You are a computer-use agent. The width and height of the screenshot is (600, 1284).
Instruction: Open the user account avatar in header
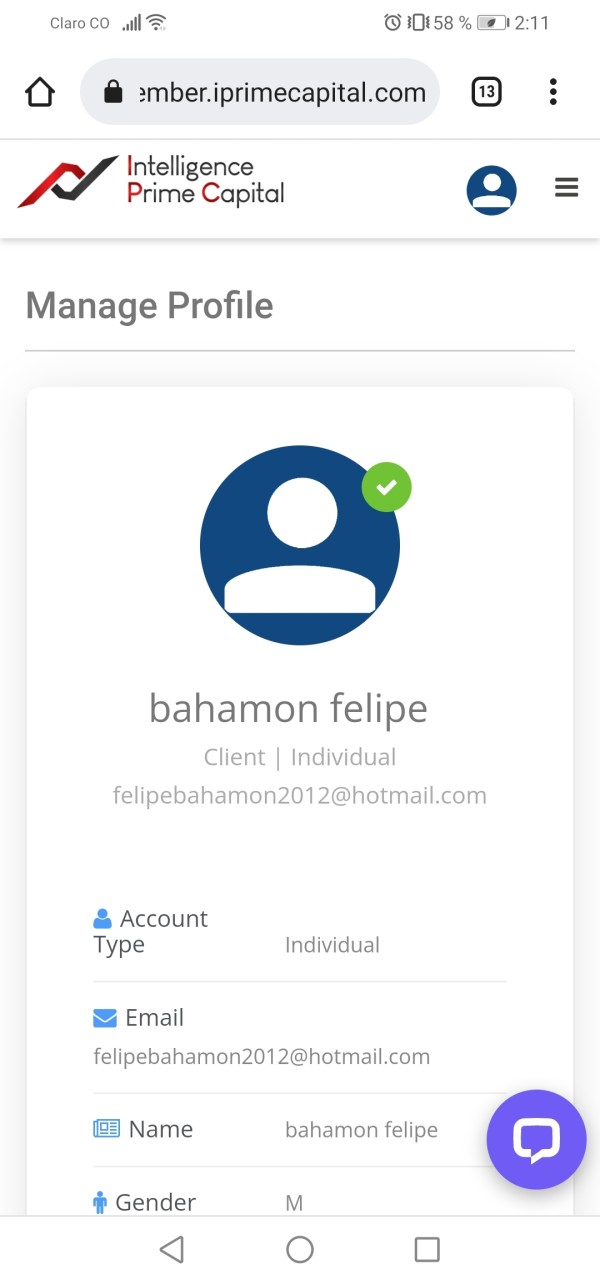point(491,190)
